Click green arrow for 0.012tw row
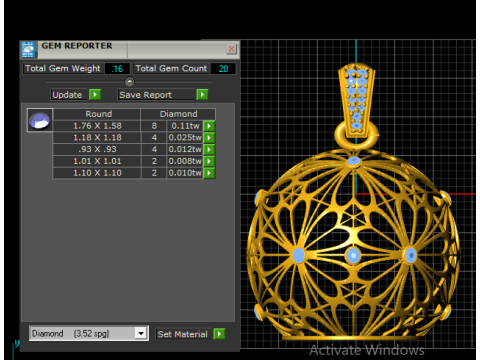Screen dimensions: 480x360 [x=209, y=149]
